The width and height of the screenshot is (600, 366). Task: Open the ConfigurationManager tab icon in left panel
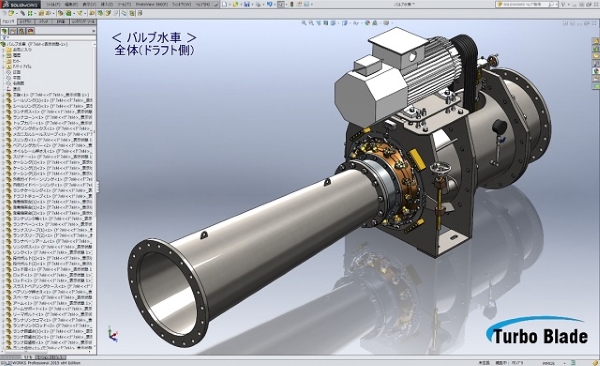click(x=22, y=31)
